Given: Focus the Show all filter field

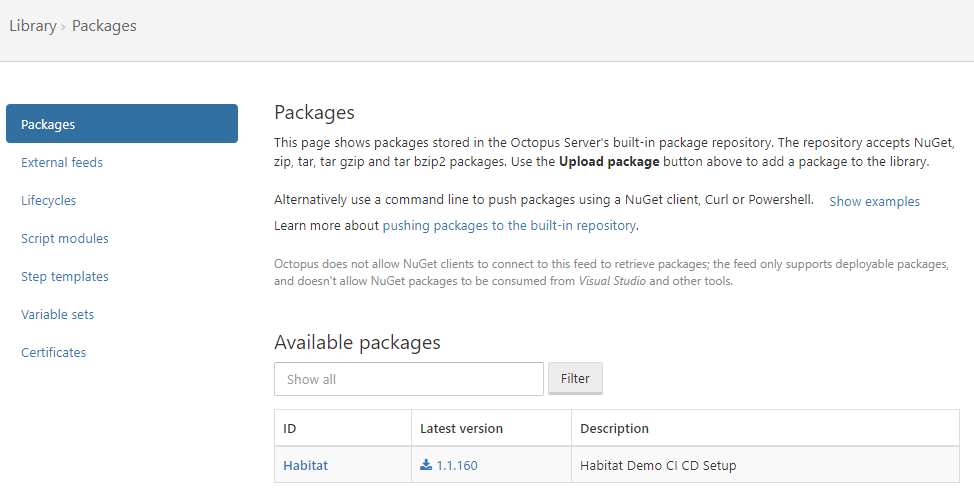Looking at the screenshot, I should (x=409, y=379).
